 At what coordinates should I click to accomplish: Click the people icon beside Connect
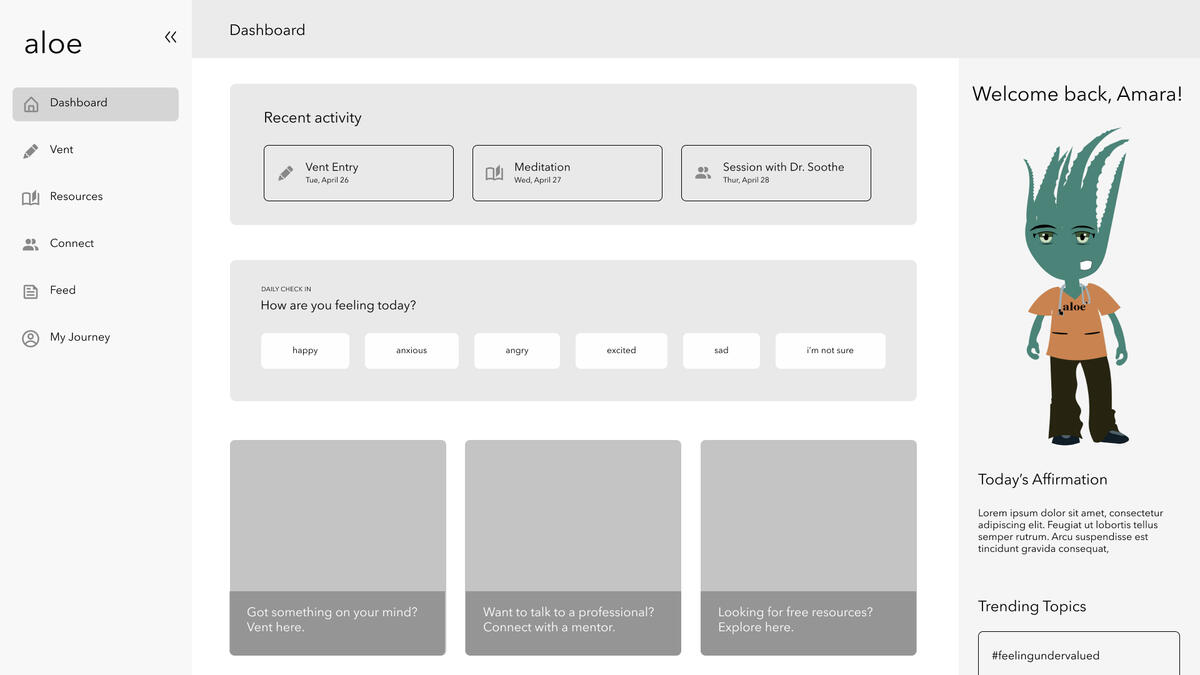click(31, 244)
